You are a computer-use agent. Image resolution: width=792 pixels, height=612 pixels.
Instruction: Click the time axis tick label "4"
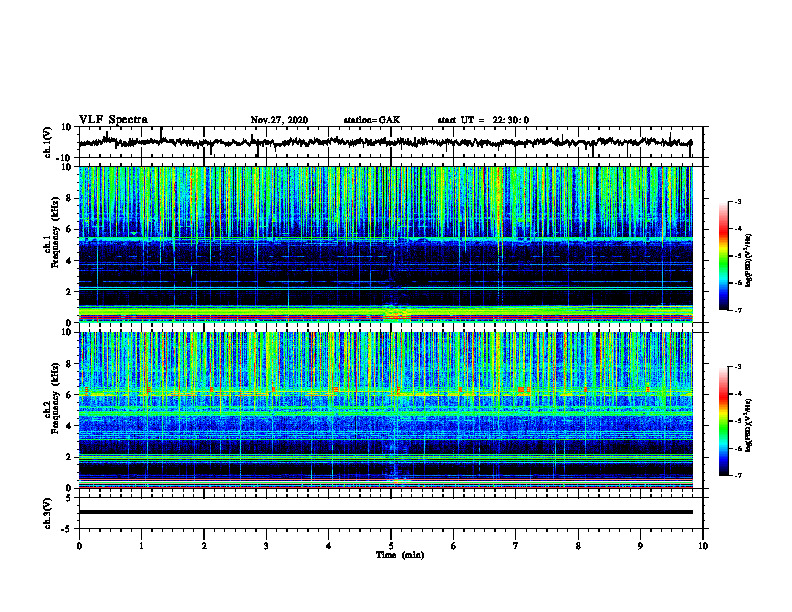[x=329, y=546]
